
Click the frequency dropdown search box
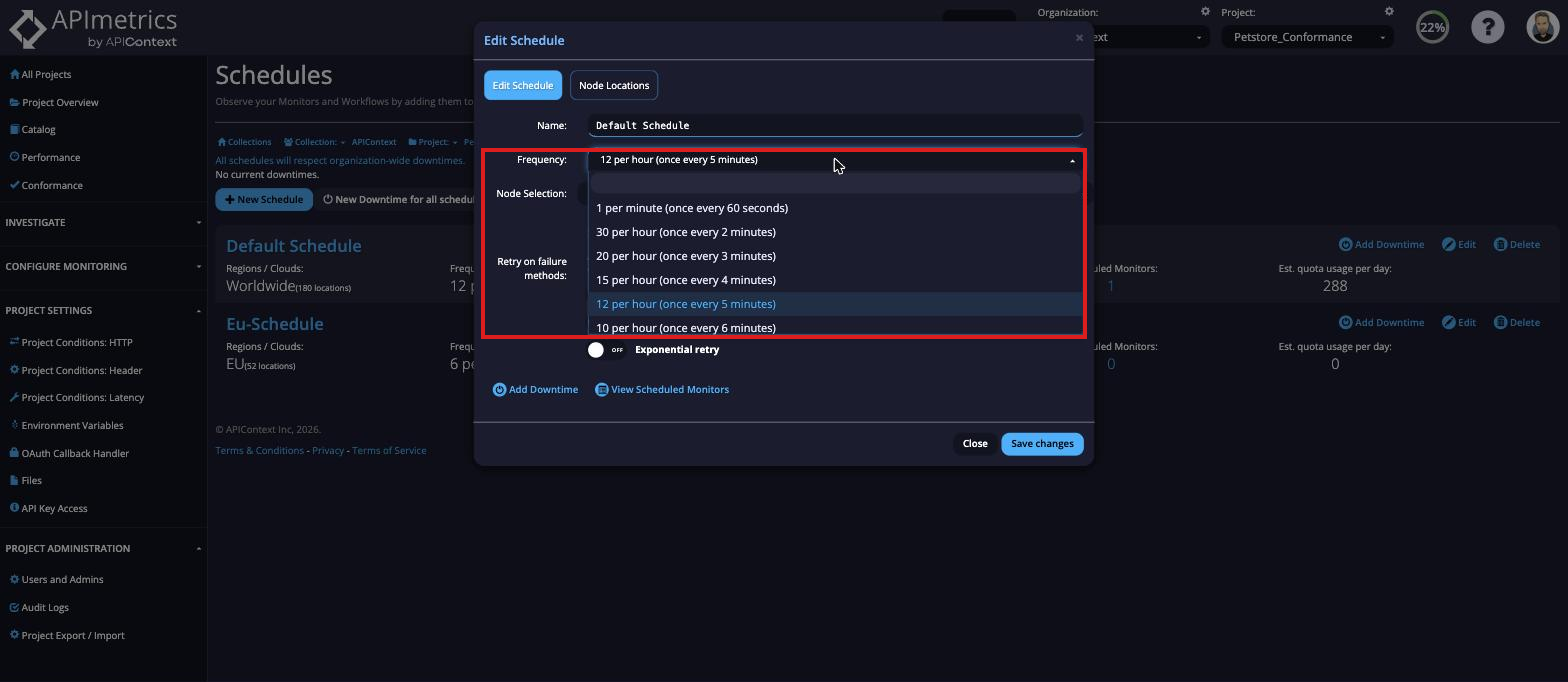835,183
